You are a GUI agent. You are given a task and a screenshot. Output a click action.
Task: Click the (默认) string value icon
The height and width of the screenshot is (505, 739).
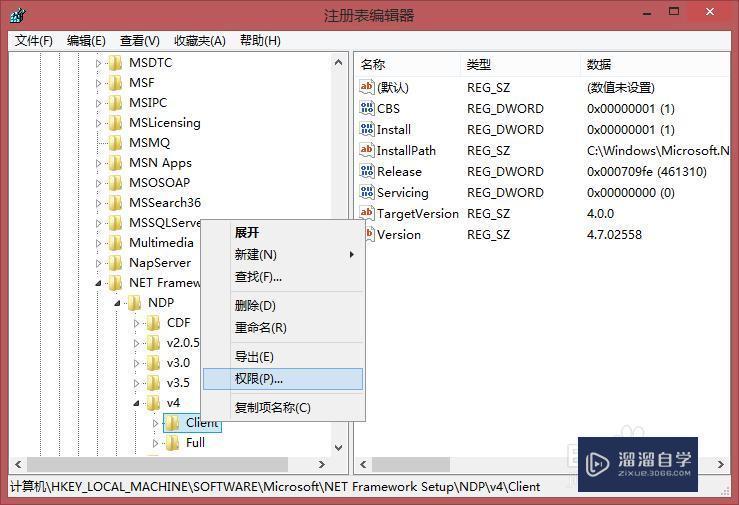tap(367, 87)
